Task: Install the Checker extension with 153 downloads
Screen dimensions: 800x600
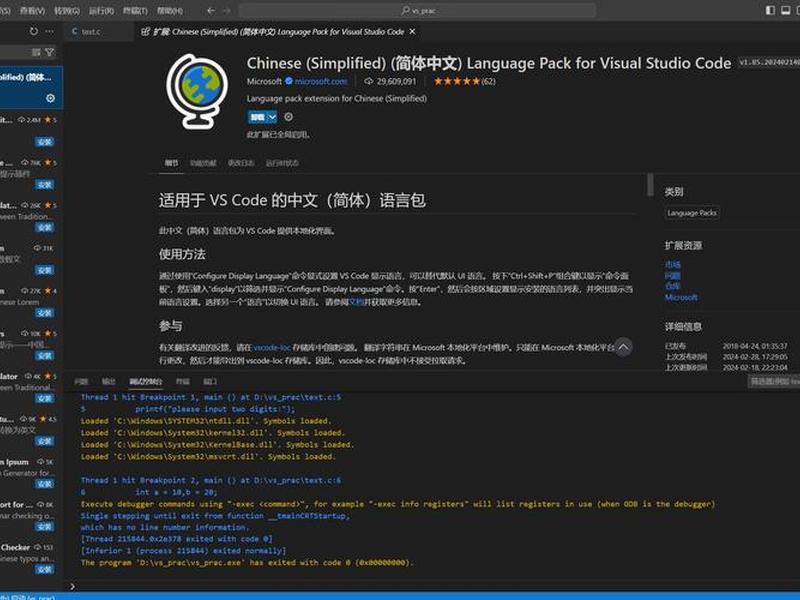Action: [45, 569]
